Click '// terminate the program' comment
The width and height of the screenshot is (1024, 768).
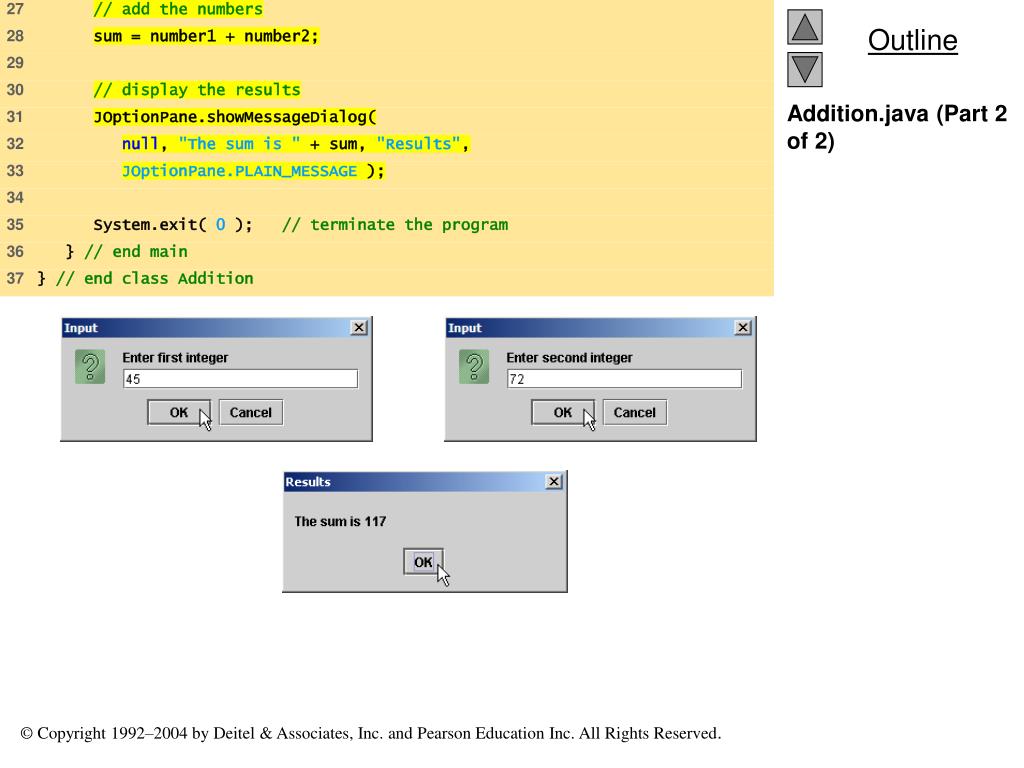click(x=394, y=225)
